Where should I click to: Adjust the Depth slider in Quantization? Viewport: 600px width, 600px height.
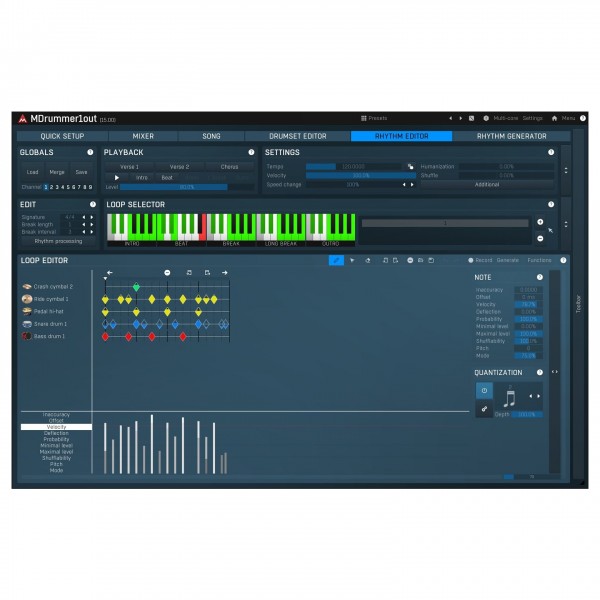click(527, 414)
